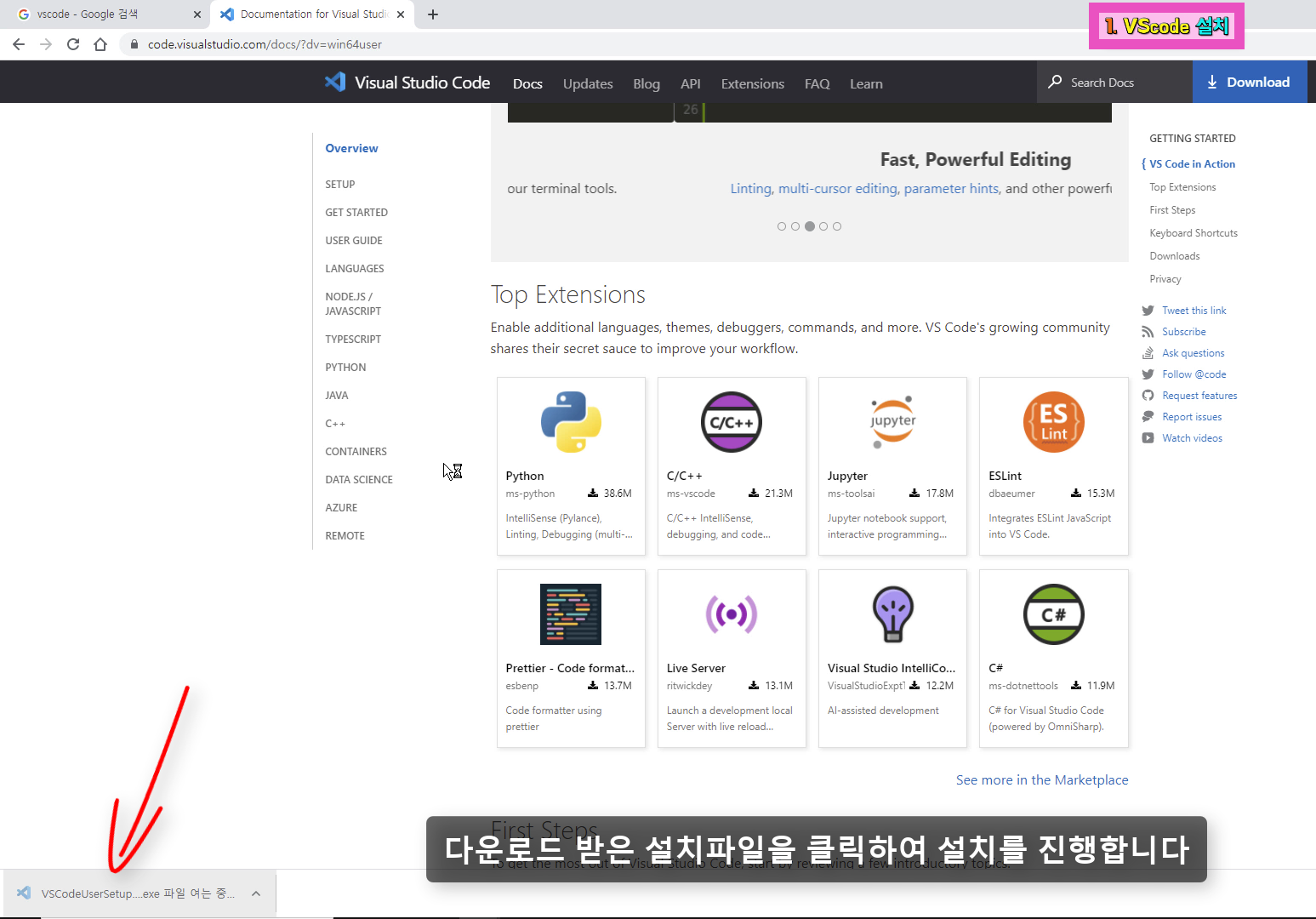Reload the page with refresh icon
The width and height of the screenshot is (1316, 919).
(x=73, y=44)
